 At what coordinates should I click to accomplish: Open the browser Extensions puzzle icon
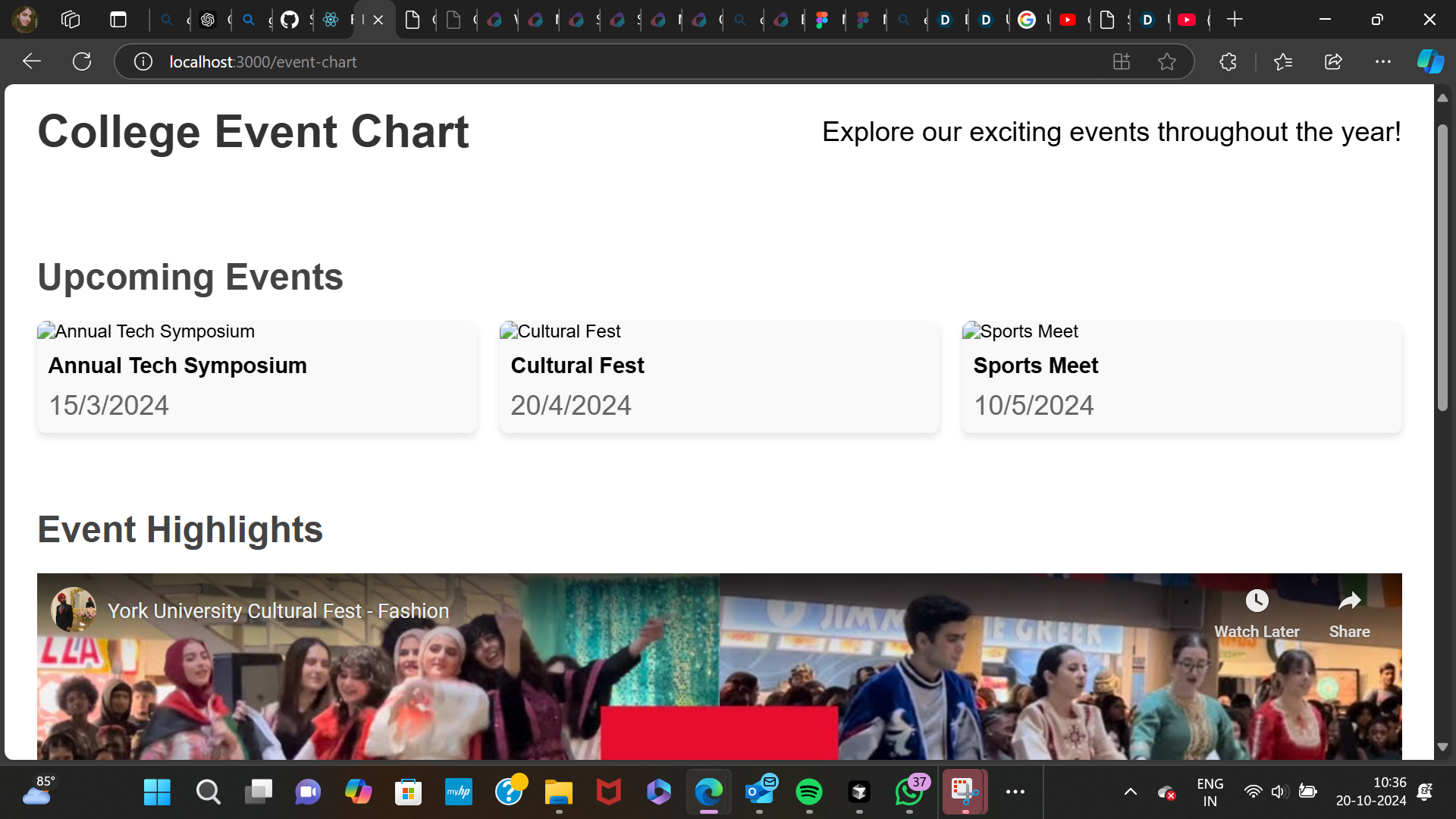point(1228,61)
